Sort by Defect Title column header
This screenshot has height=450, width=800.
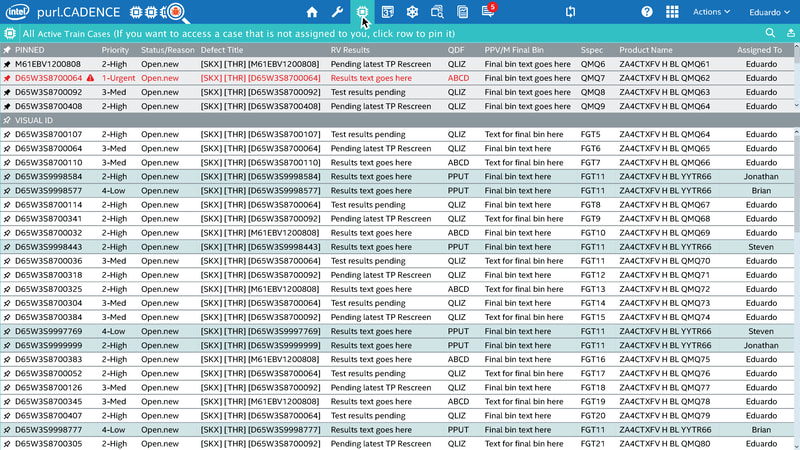(222, 50)
